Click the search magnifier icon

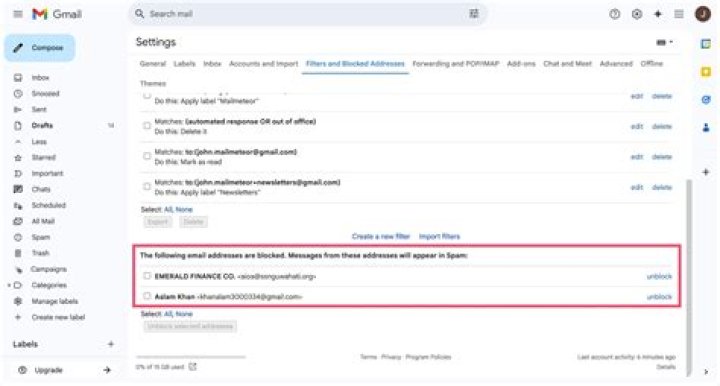[x=139, y=14]
